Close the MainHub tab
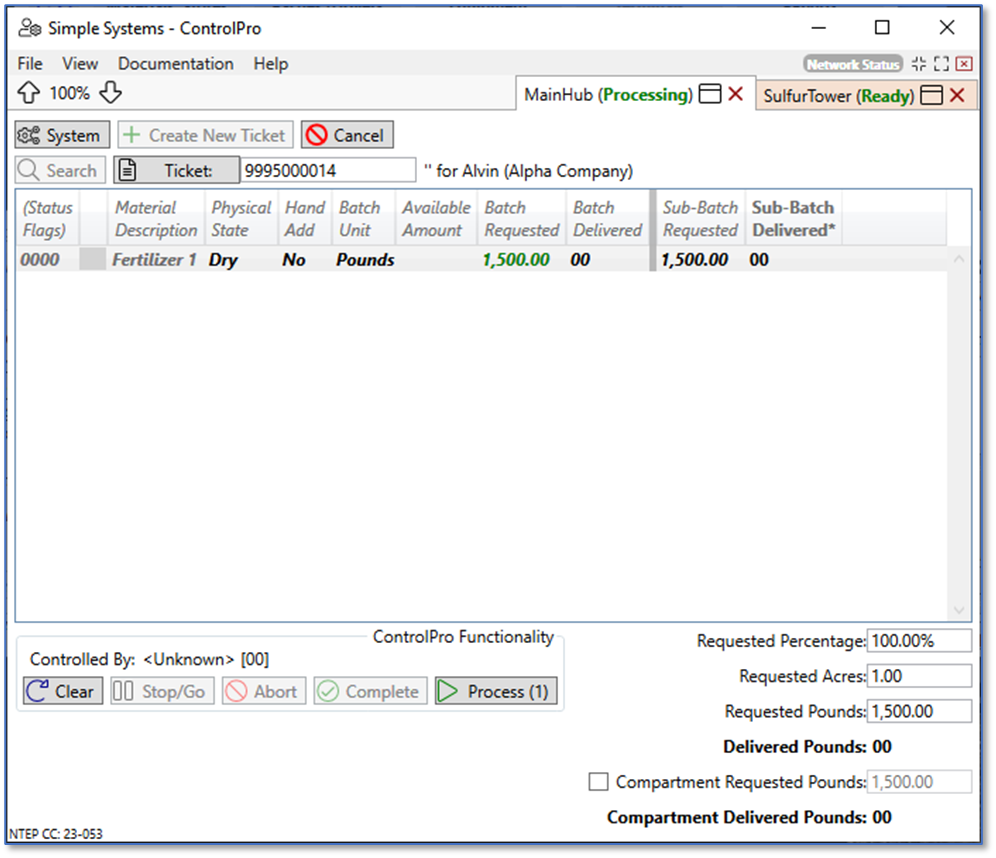Screen dimensions: 996x858 coord(736,96)
